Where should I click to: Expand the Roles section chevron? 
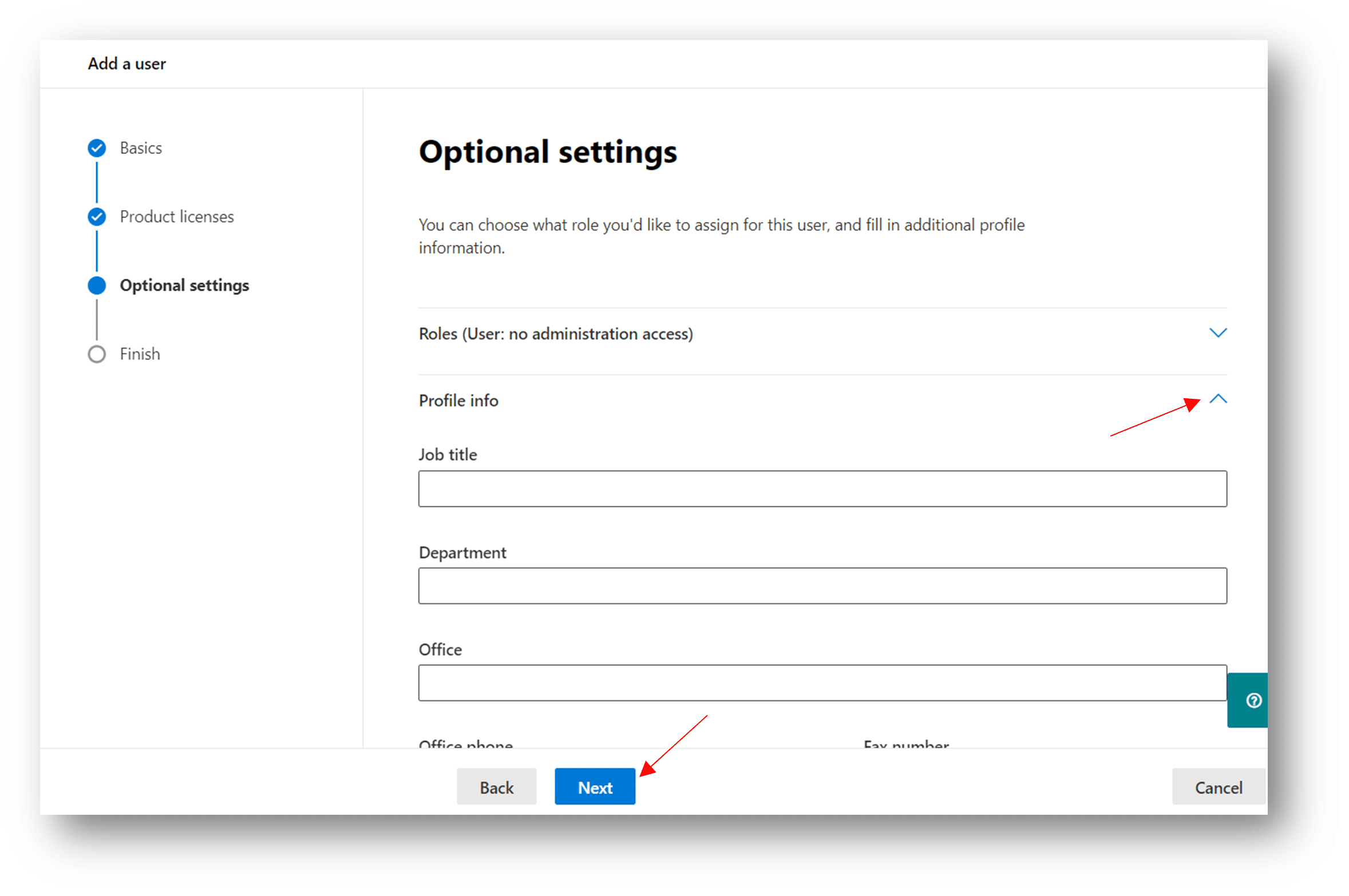point(1217,333)
